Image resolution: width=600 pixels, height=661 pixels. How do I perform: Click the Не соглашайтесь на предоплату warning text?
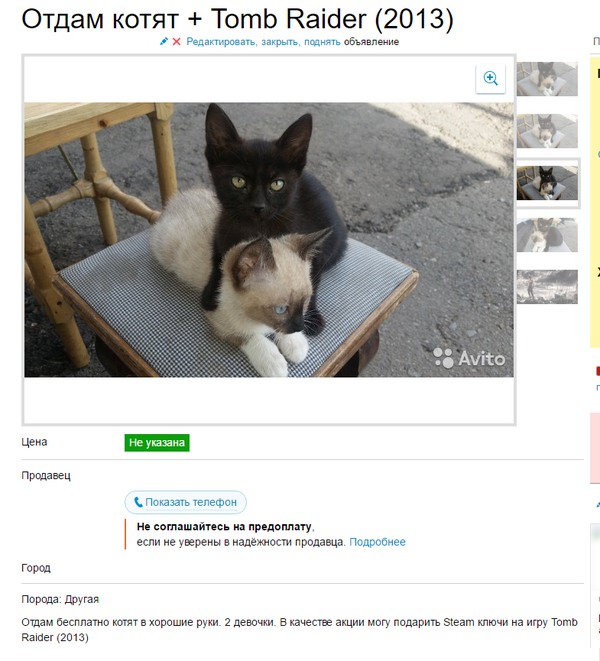point(226,527)
